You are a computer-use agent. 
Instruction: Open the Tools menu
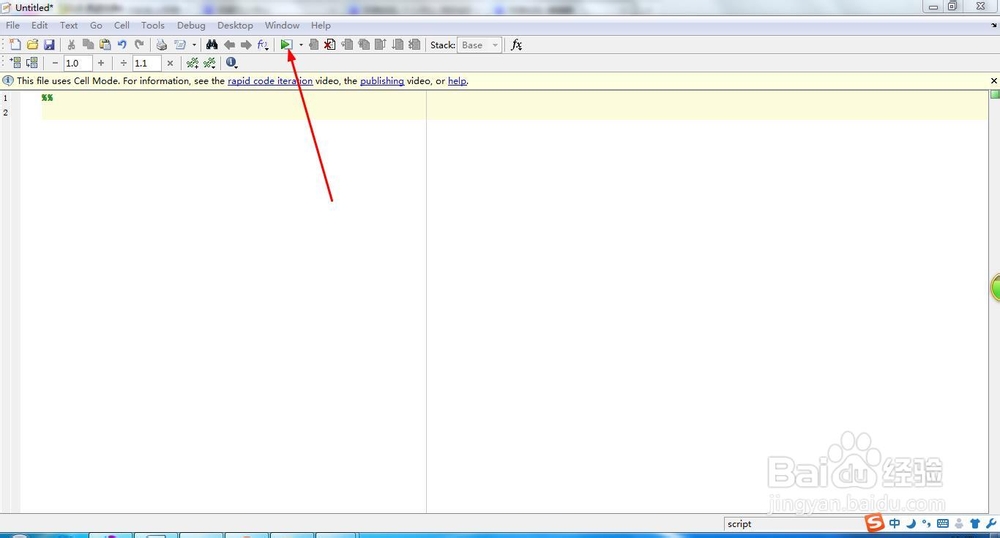tap(153, 25)
